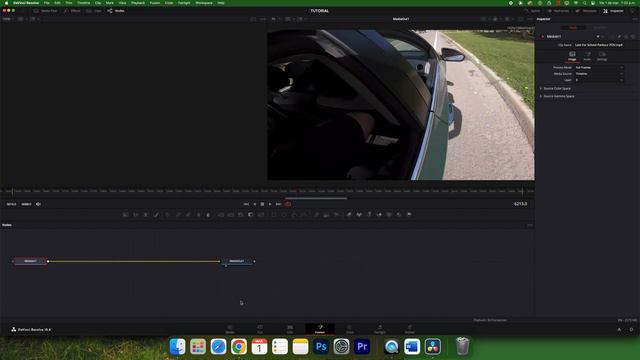Viewport: 640px width, 360px height.
Task: Select the MediaIn1 node
Action: (30, 261)
